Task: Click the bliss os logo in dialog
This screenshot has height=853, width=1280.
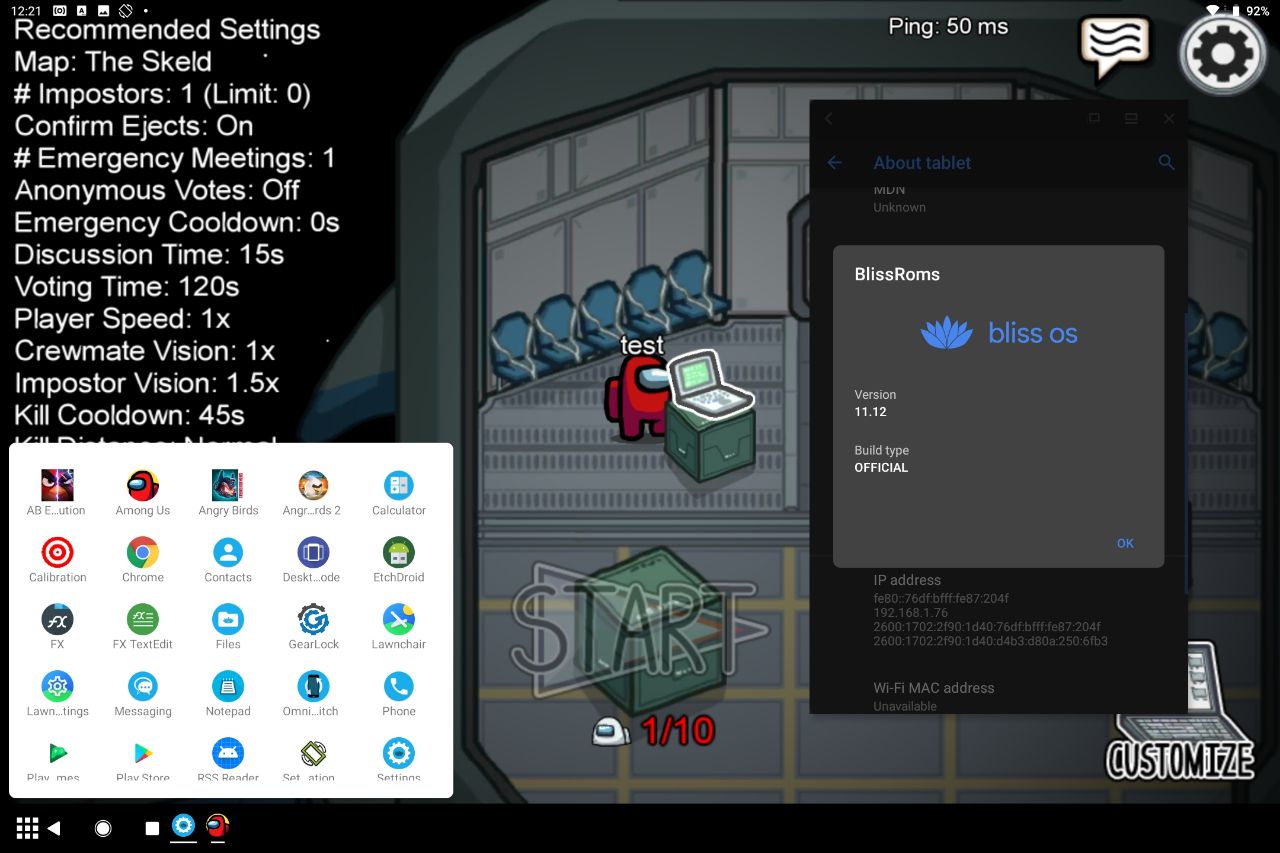Action: (999, 333)
